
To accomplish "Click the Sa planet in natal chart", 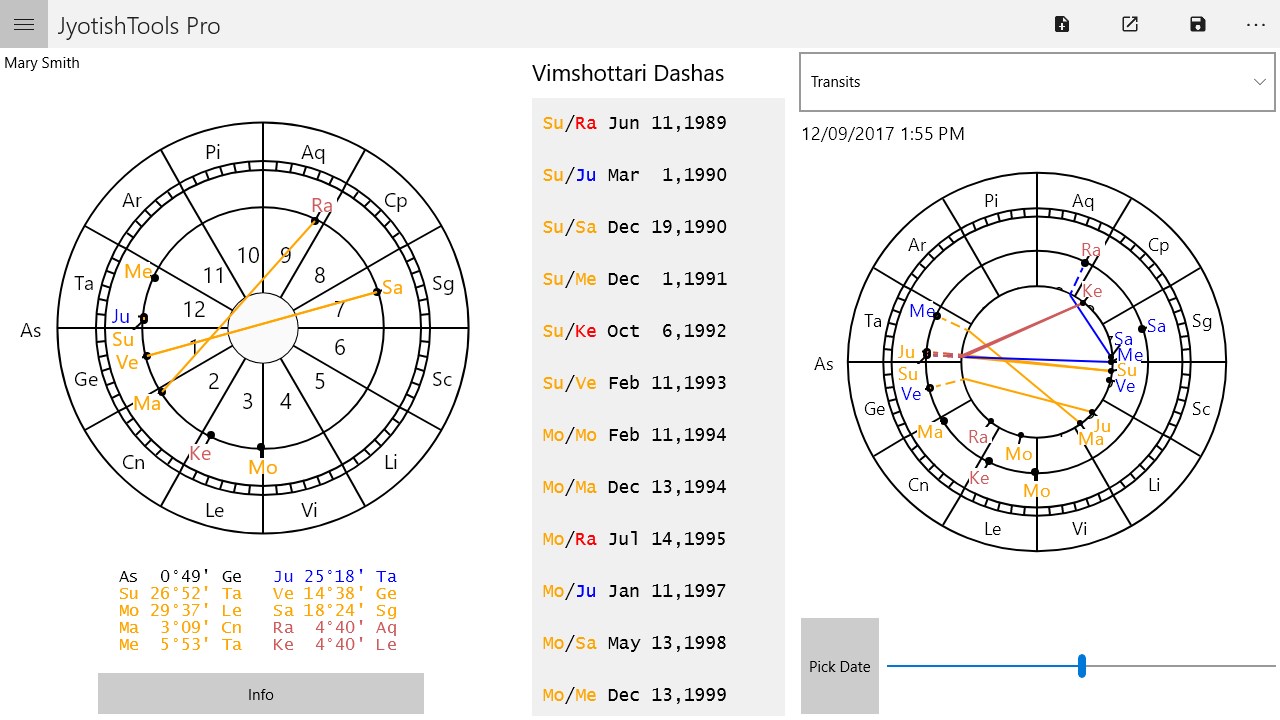I will [392, 288].
